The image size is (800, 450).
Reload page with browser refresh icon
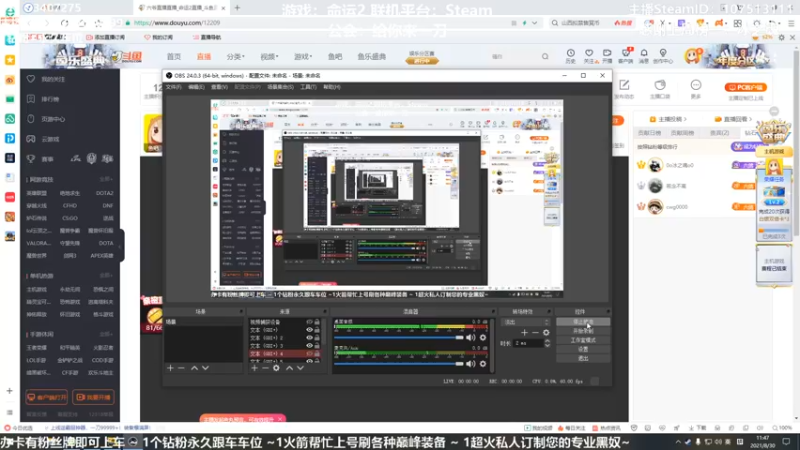pyautogui.click(x=64, y=23)
